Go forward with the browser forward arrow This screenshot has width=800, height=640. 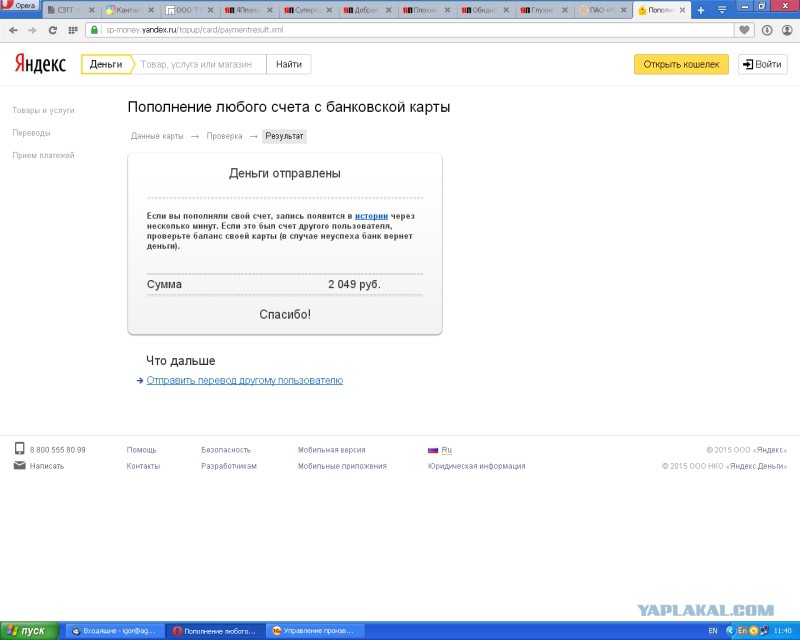[x=33, y=30]
